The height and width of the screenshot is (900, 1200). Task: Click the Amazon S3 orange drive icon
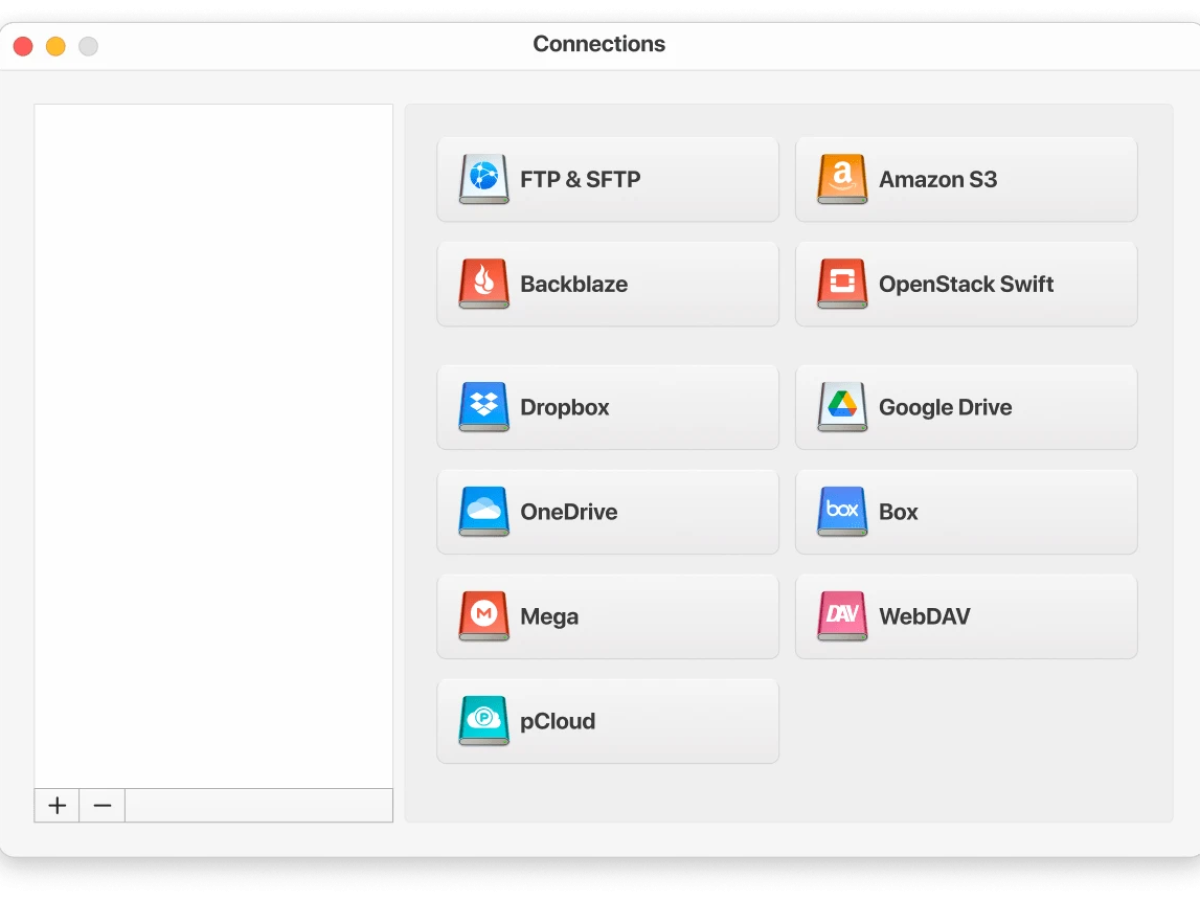(842, 180)
